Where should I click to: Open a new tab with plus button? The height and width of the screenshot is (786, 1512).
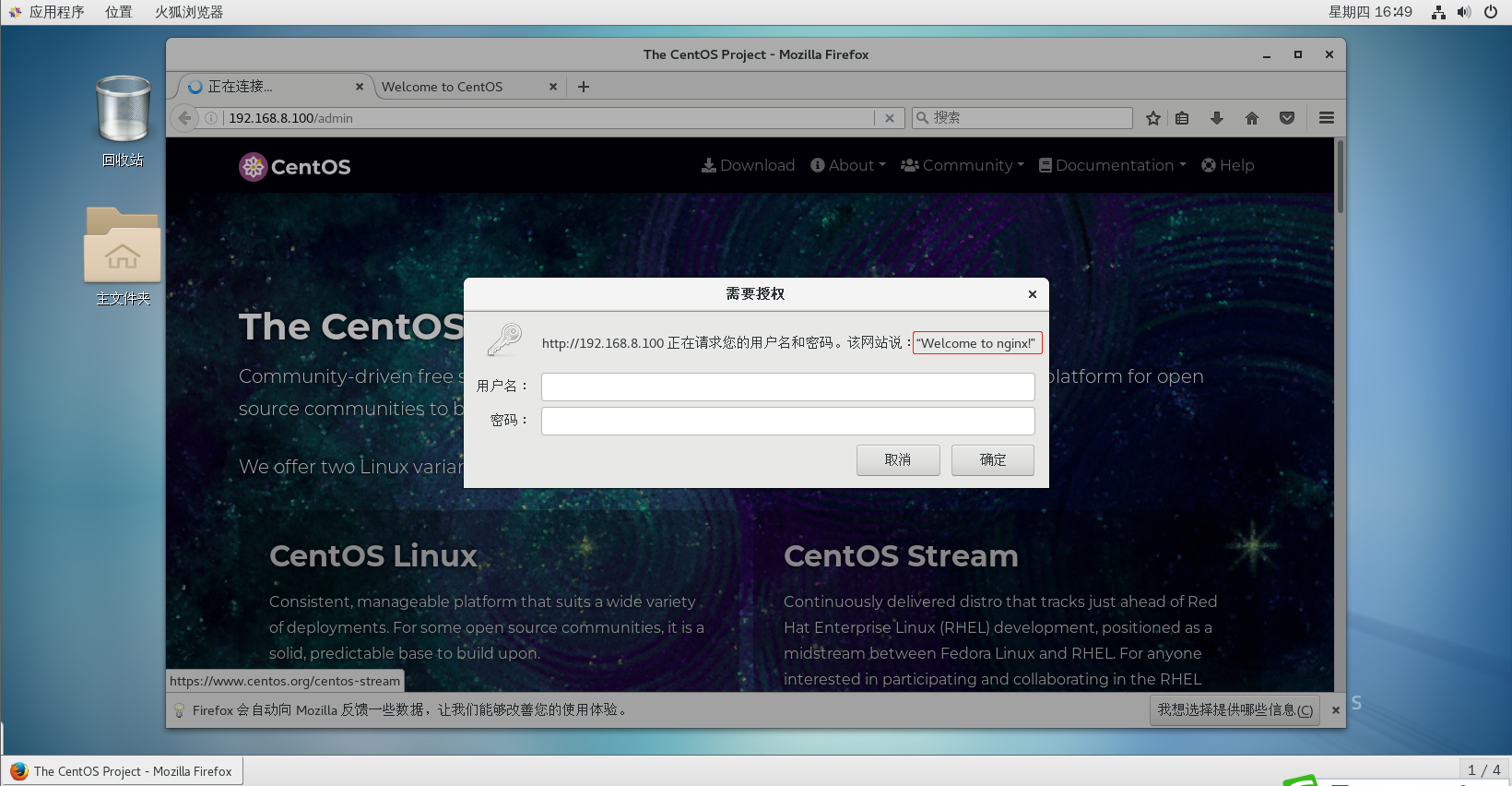(583, 87)
